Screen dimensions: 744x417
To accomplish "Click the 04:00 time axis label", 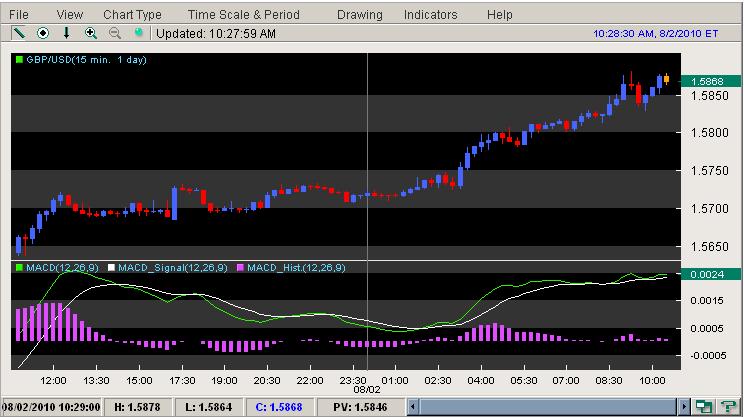I will click(x=481, y=381).
